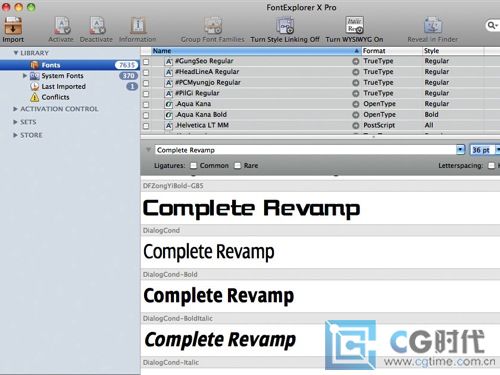500x375 pixels.
Task: Click the Complete Revamp preview text field
Action: tap(305, 150)
